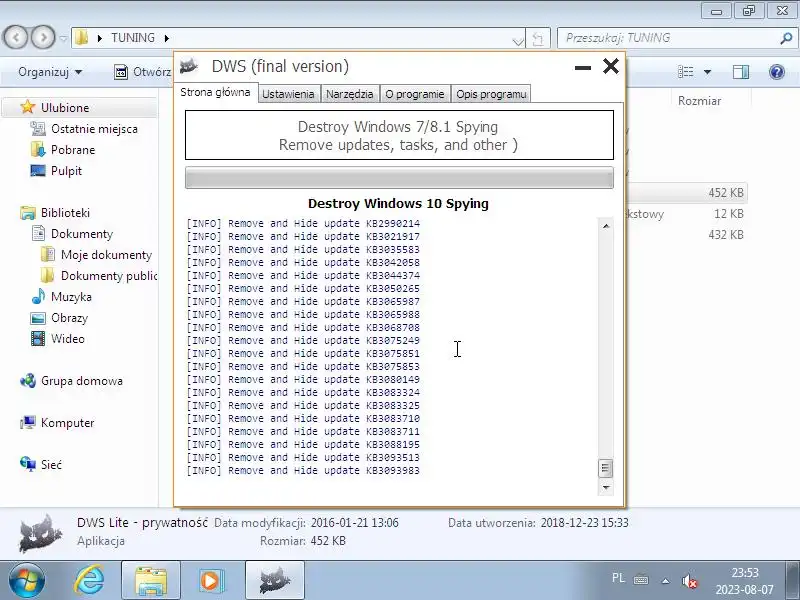Click Destroy Windows 7/8.1 Spying button
The width and height of the screenshot is (800, 600).
coord(399,135)
